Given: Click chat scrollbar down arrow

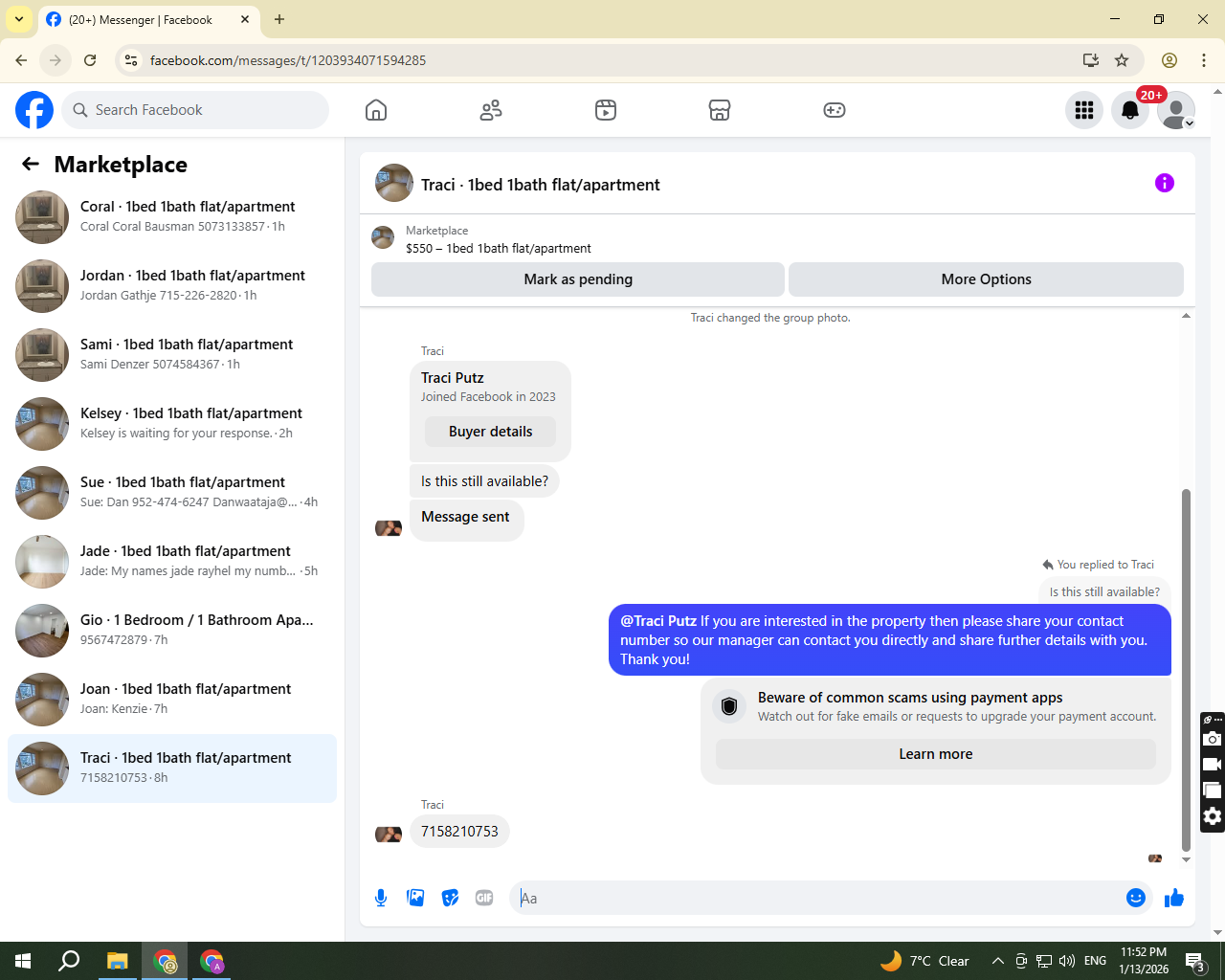Looking at the screenshot, I should pos(1186,859).
